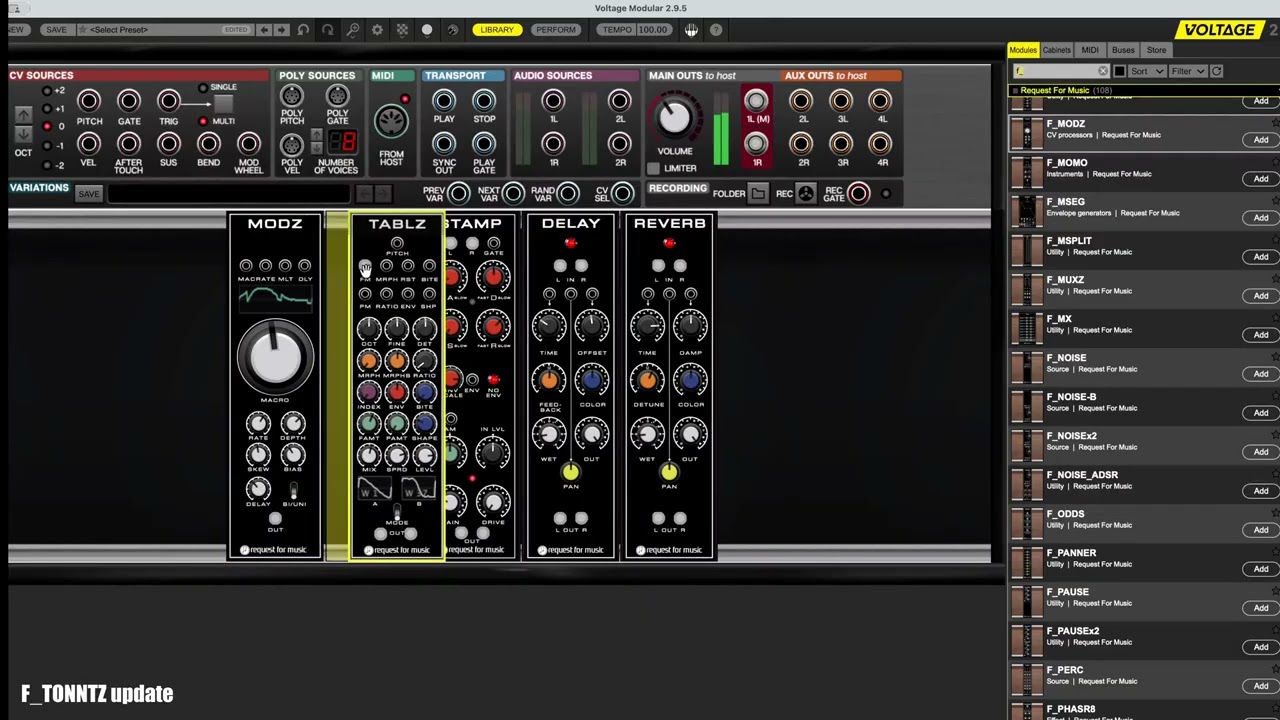The image size is (1280, 720).
Task: Click the MOD WHEEL jack
Action: click(x=248, y=144)
